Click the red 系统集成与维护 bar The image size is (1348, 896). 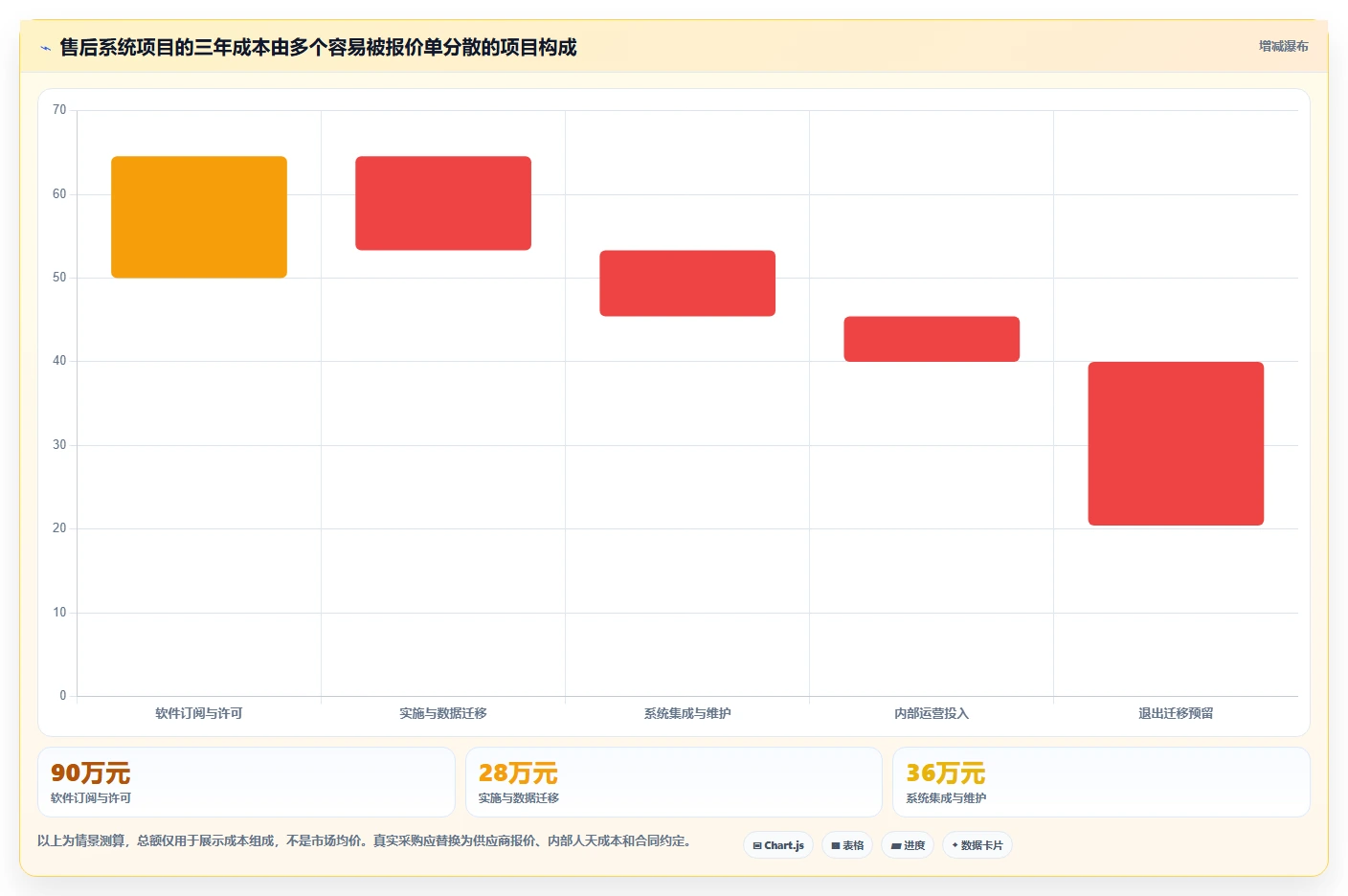(x=687, y=283)
